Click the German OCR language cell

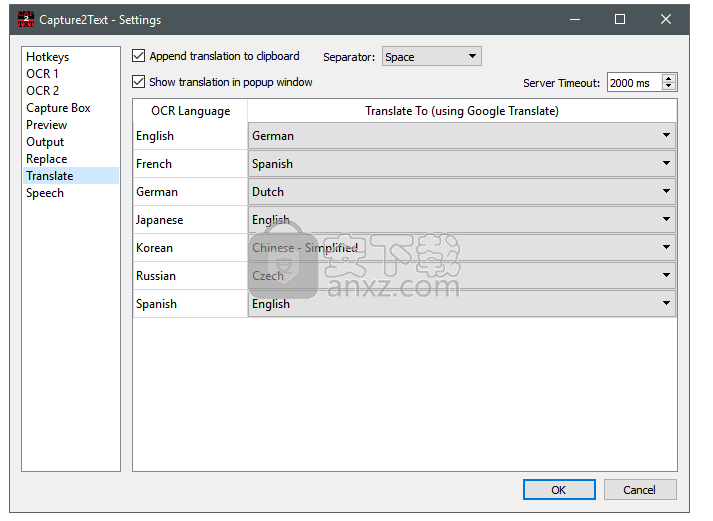[191, 192]
